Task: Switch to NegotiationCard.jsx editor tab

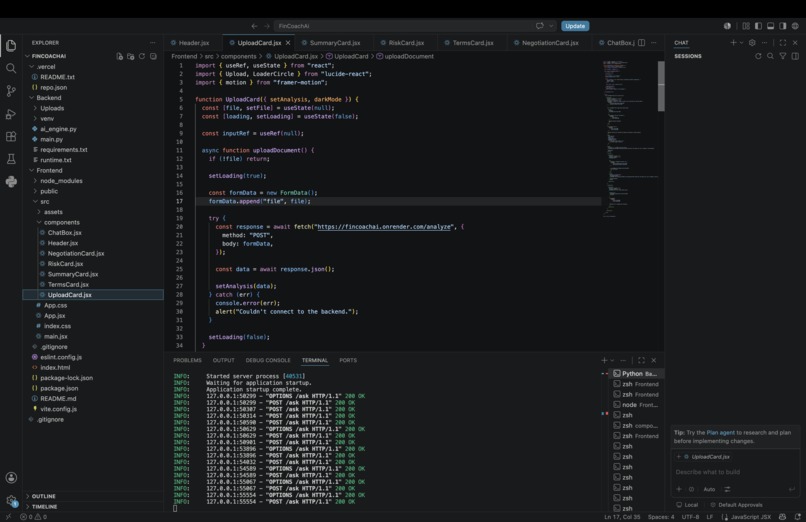Action: tap(549, 43)
